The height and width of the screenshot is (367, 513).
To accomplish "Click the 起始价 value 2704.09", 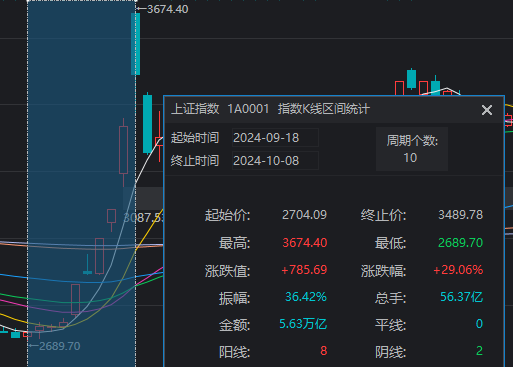I will pos(304,215).
